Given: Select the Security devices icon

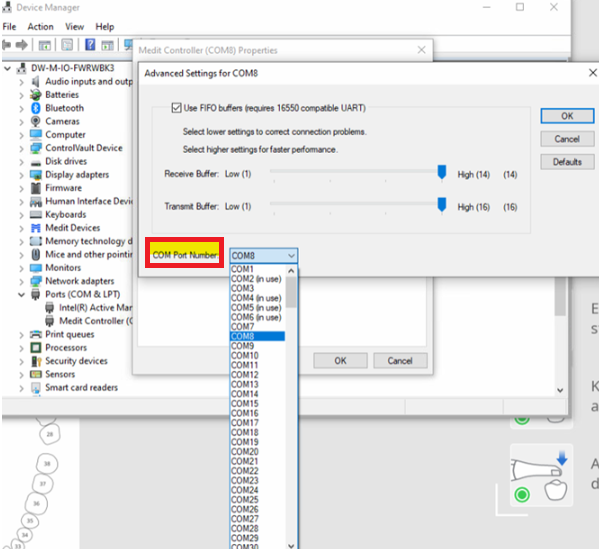Looking at the screenshot, I should pos(36,361).
